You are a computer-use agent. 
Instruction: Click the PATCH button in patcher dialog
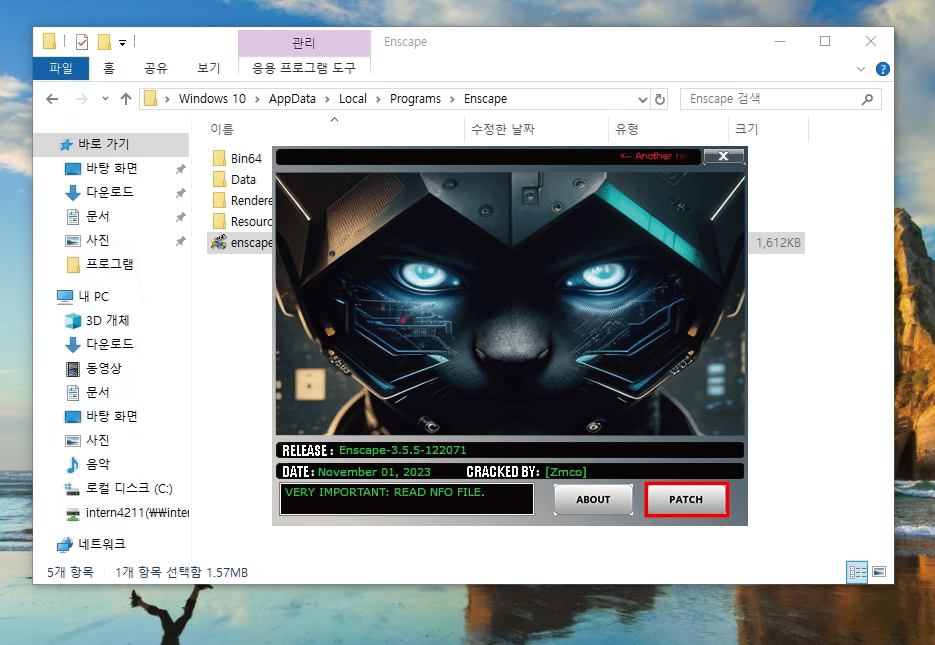686,499
